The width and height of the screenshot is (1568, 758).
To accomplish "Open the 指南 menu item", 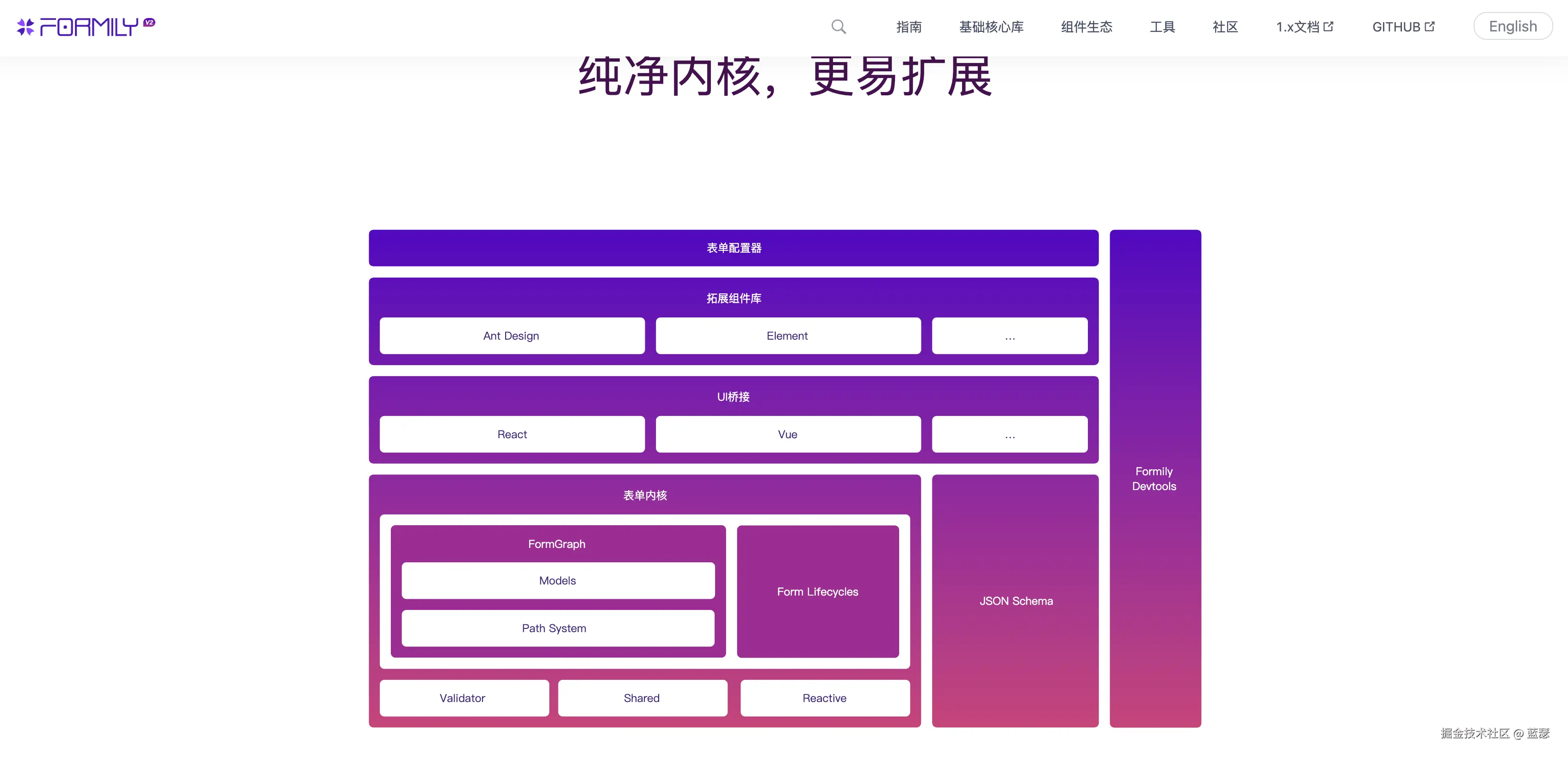I will coord(908,27).
